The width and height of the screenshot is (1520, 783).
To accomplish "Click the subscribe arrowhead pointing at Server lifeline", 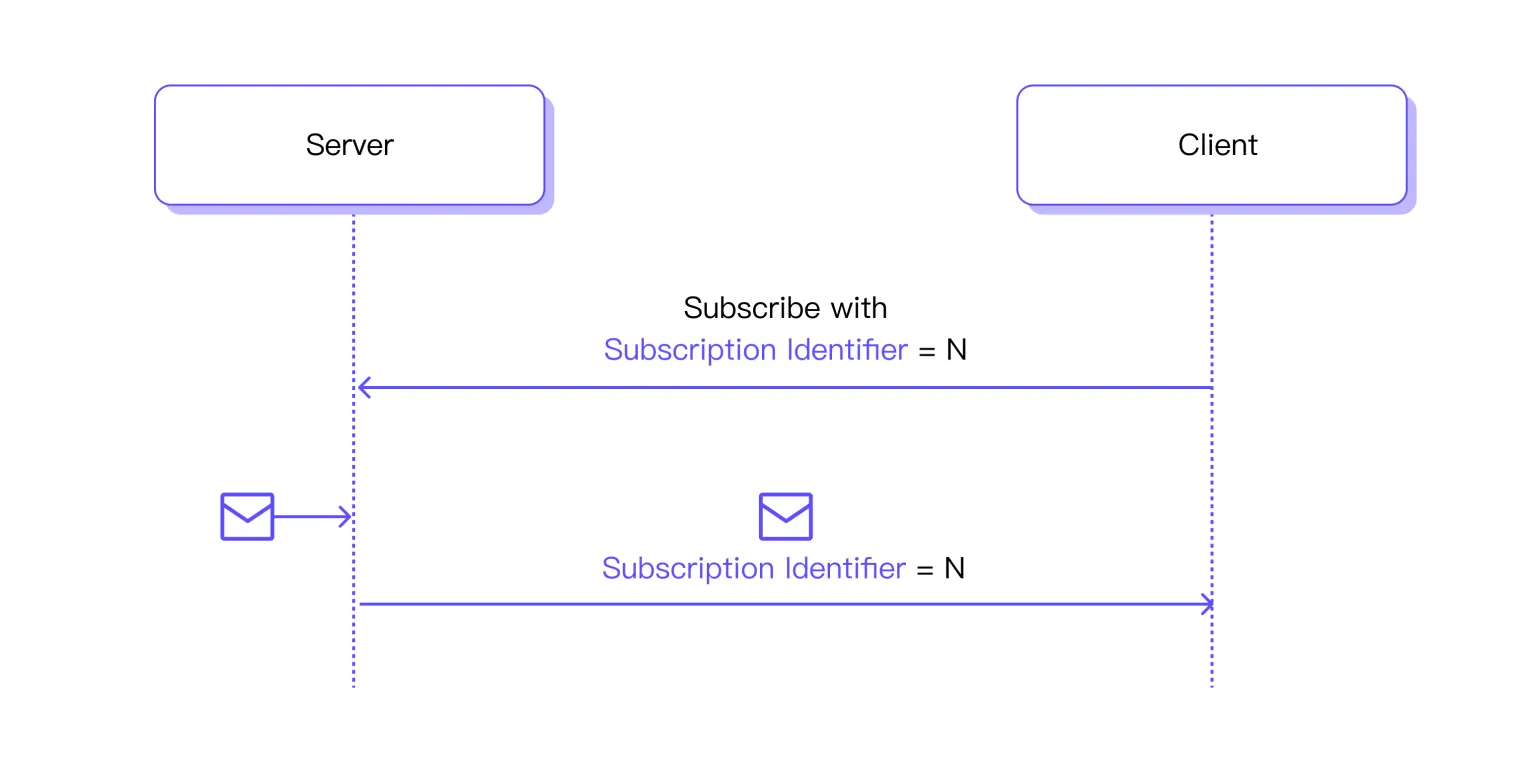I will (x=364, y=387).
